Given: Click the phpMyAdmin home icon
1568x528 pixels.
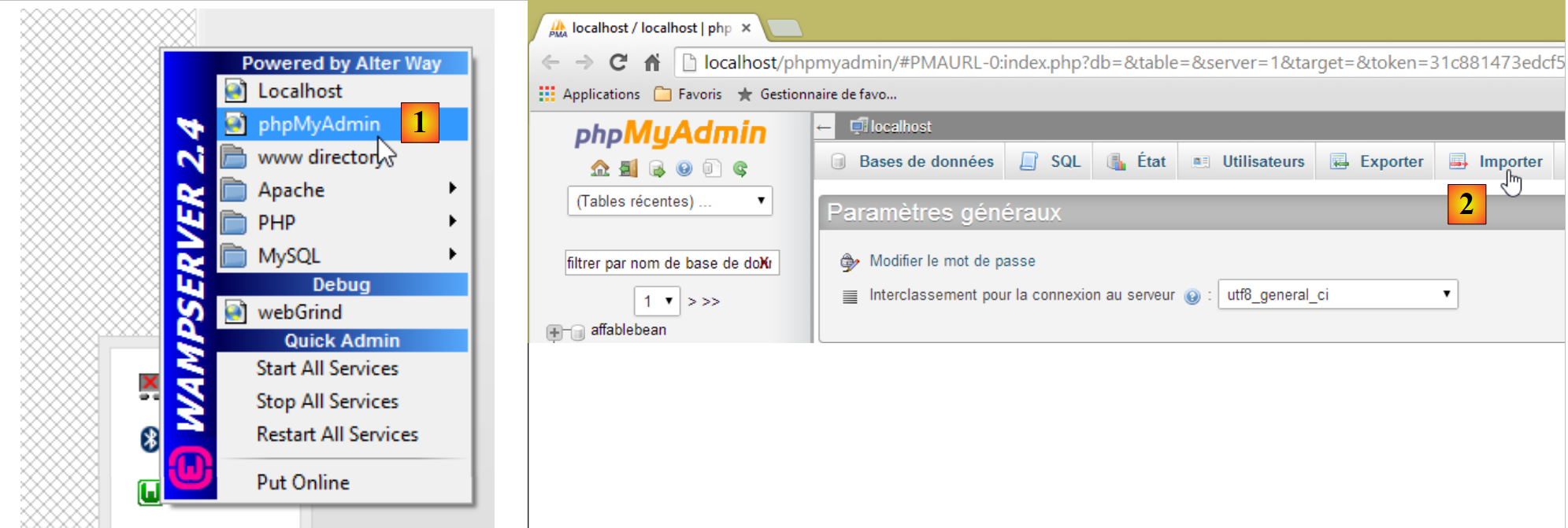Looking at the screenshot, I should 600,168.
